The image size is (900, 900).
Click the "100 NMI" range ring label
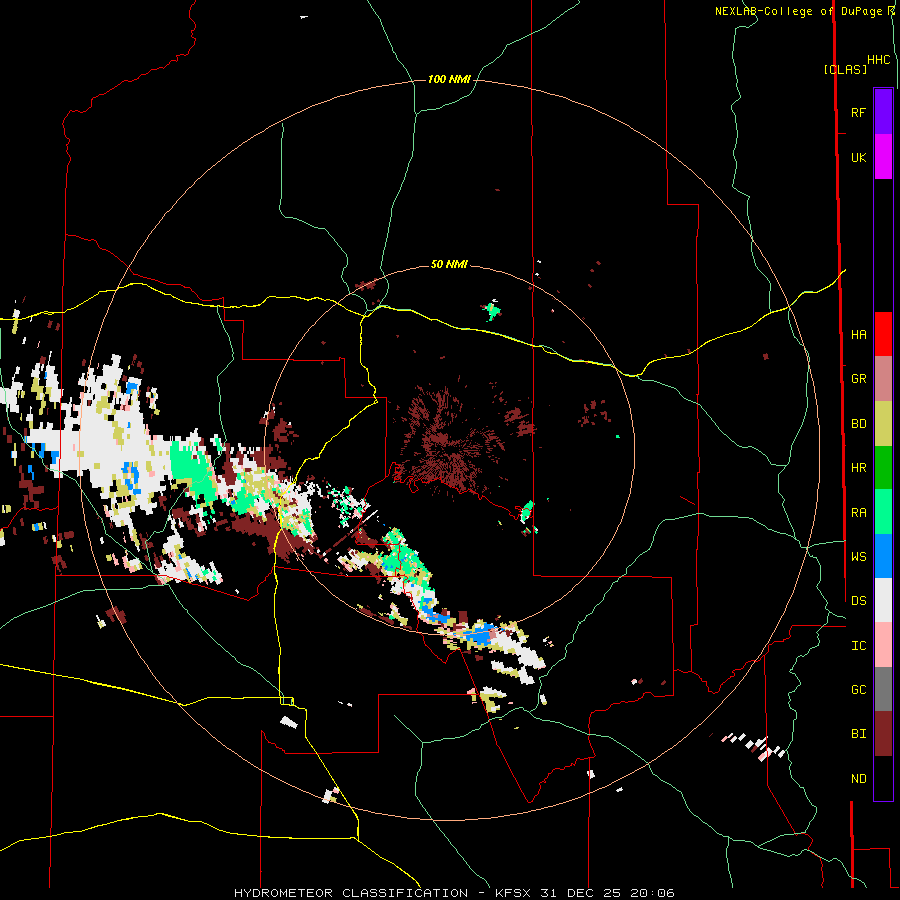pos(449,79)
